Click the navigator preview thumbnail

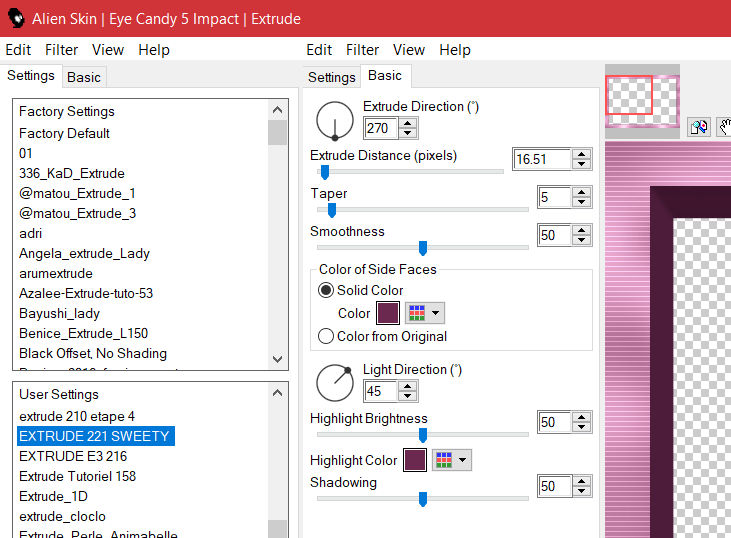pyautogui.click(x=642, y=101)
